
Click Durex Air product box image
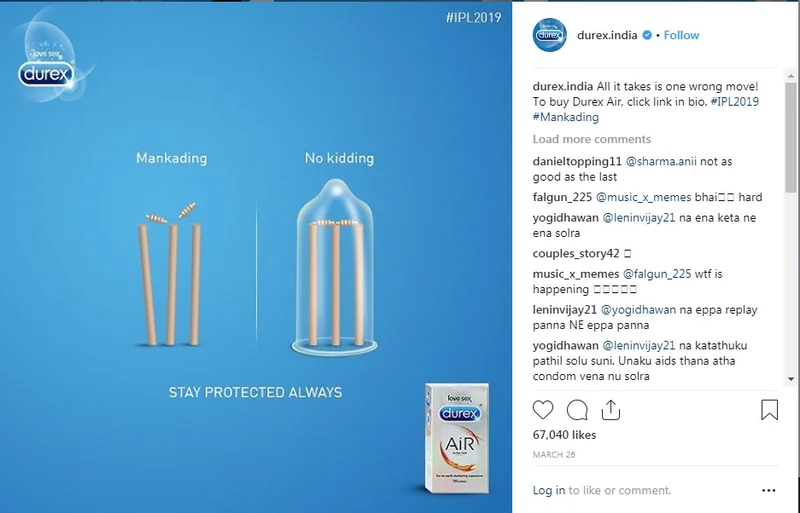(x=457, y=438)
